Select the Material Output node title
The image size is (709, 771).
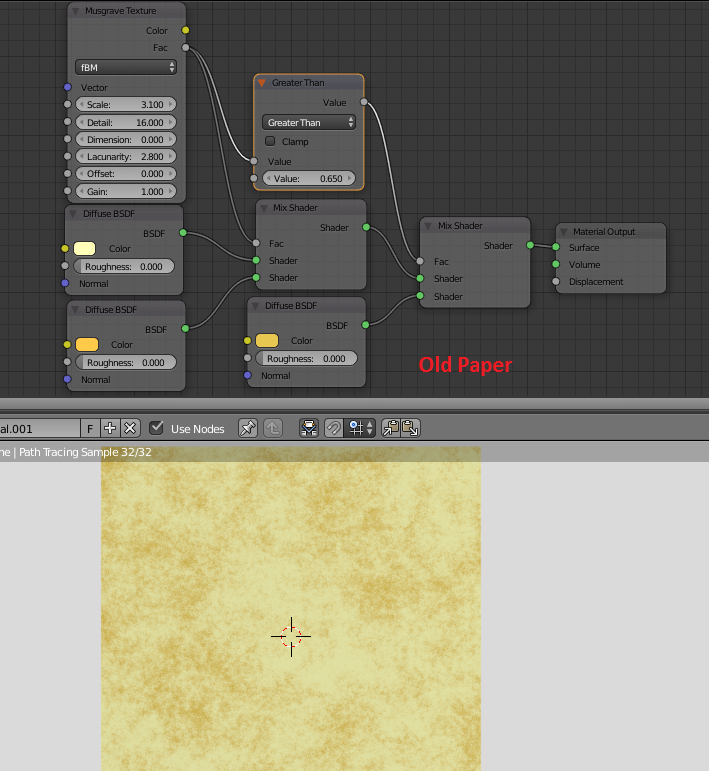coord(604,232)
